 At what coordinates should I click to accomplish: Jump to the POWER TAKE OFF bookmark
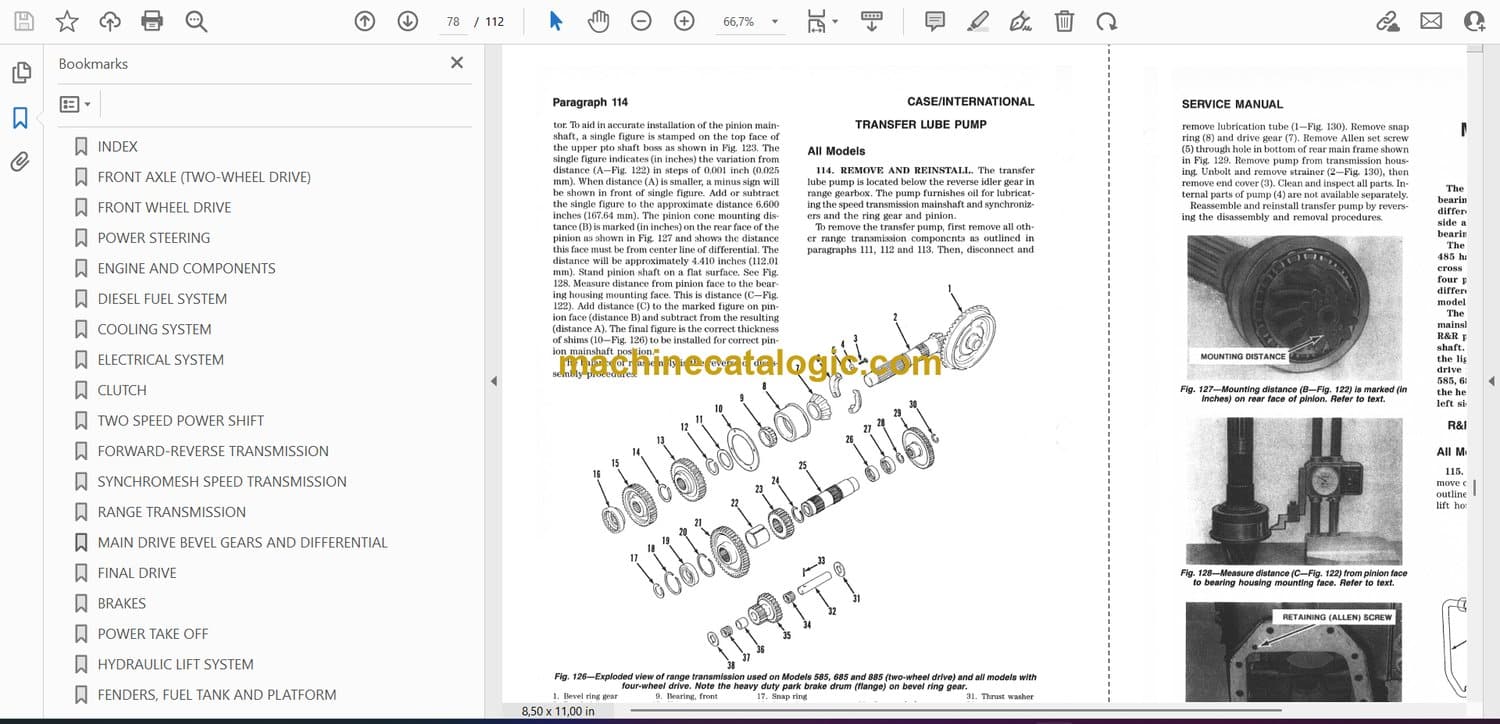[153, 635]
